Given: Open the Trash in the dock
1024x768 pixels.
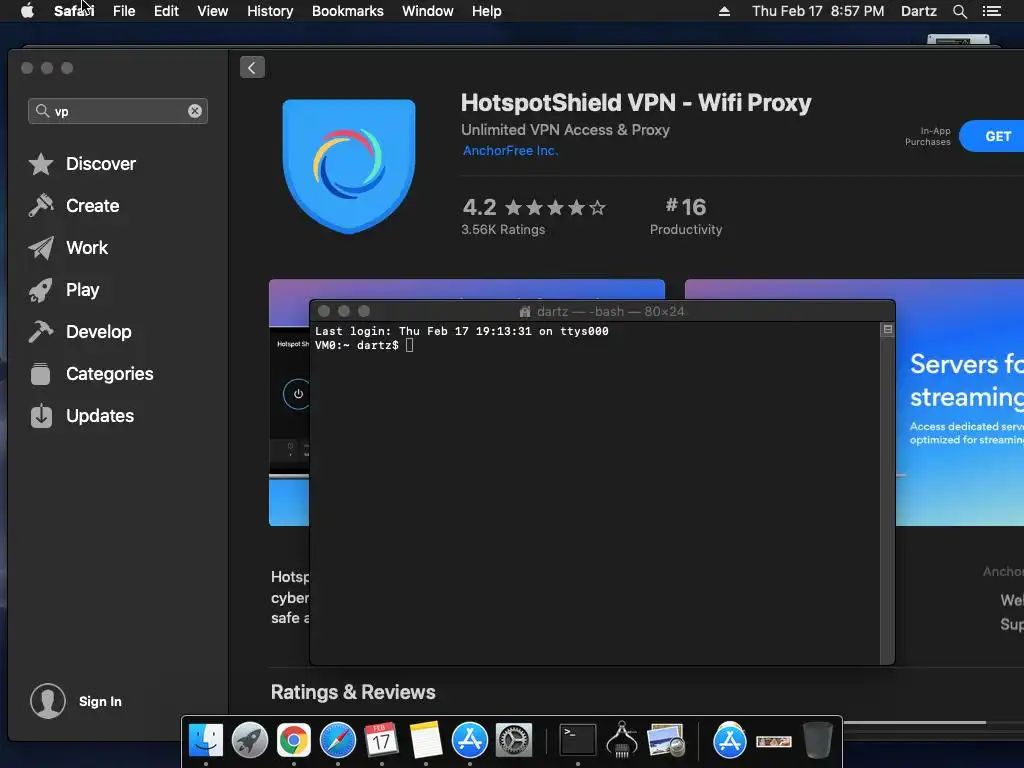Looking at the screenshot, I should coord(817,741).
